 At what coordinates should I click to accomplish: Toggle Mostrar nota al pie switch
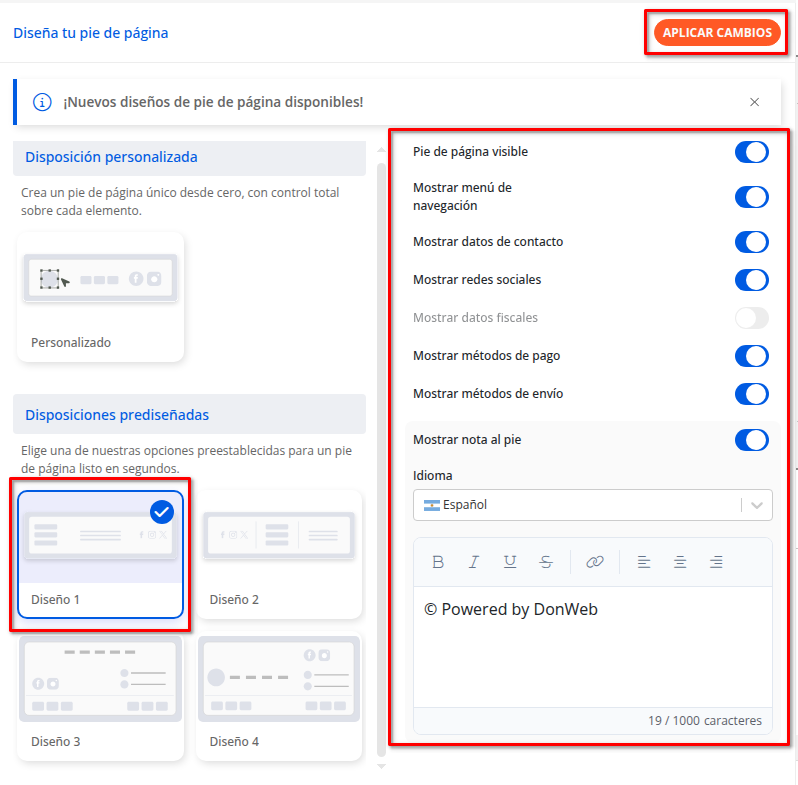751,440
